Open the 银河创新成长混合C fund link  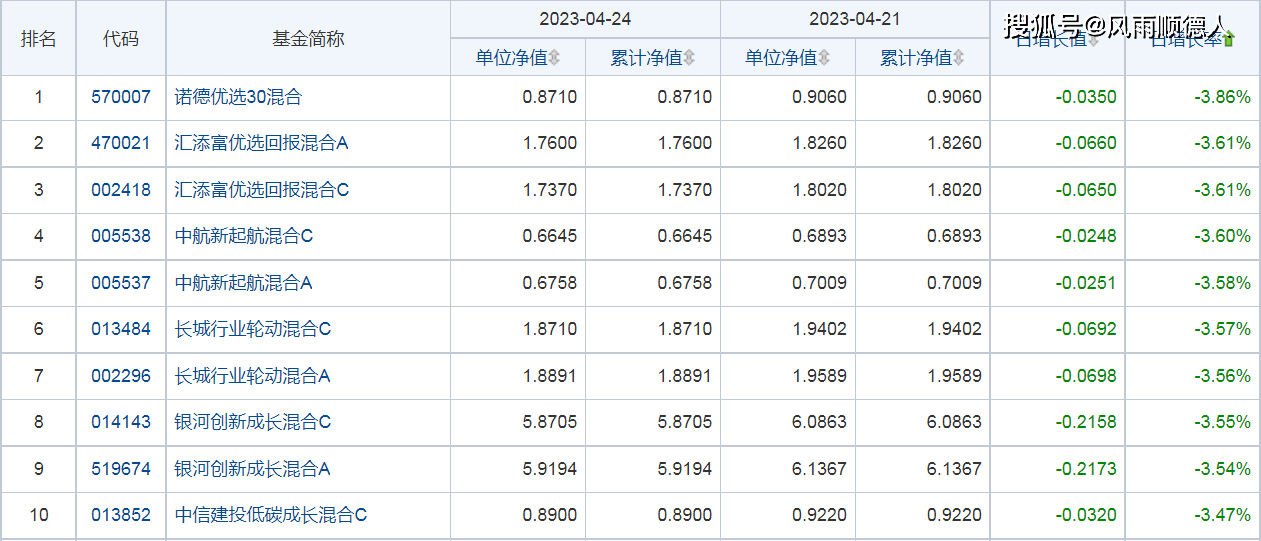253,422
